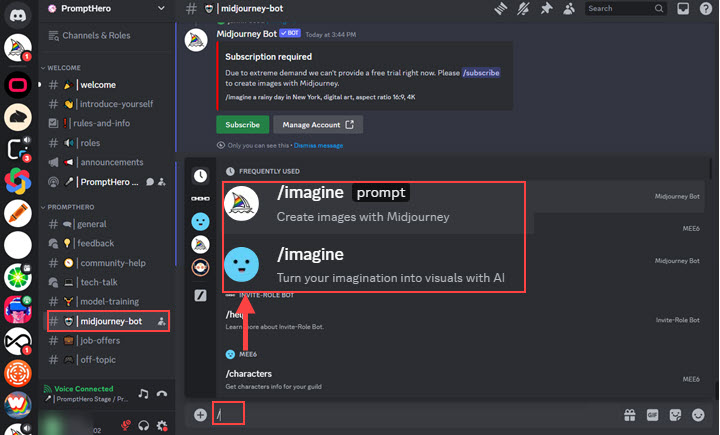
Task: Click the noise suppression music-note icon
Action: (x=143, y=394)
